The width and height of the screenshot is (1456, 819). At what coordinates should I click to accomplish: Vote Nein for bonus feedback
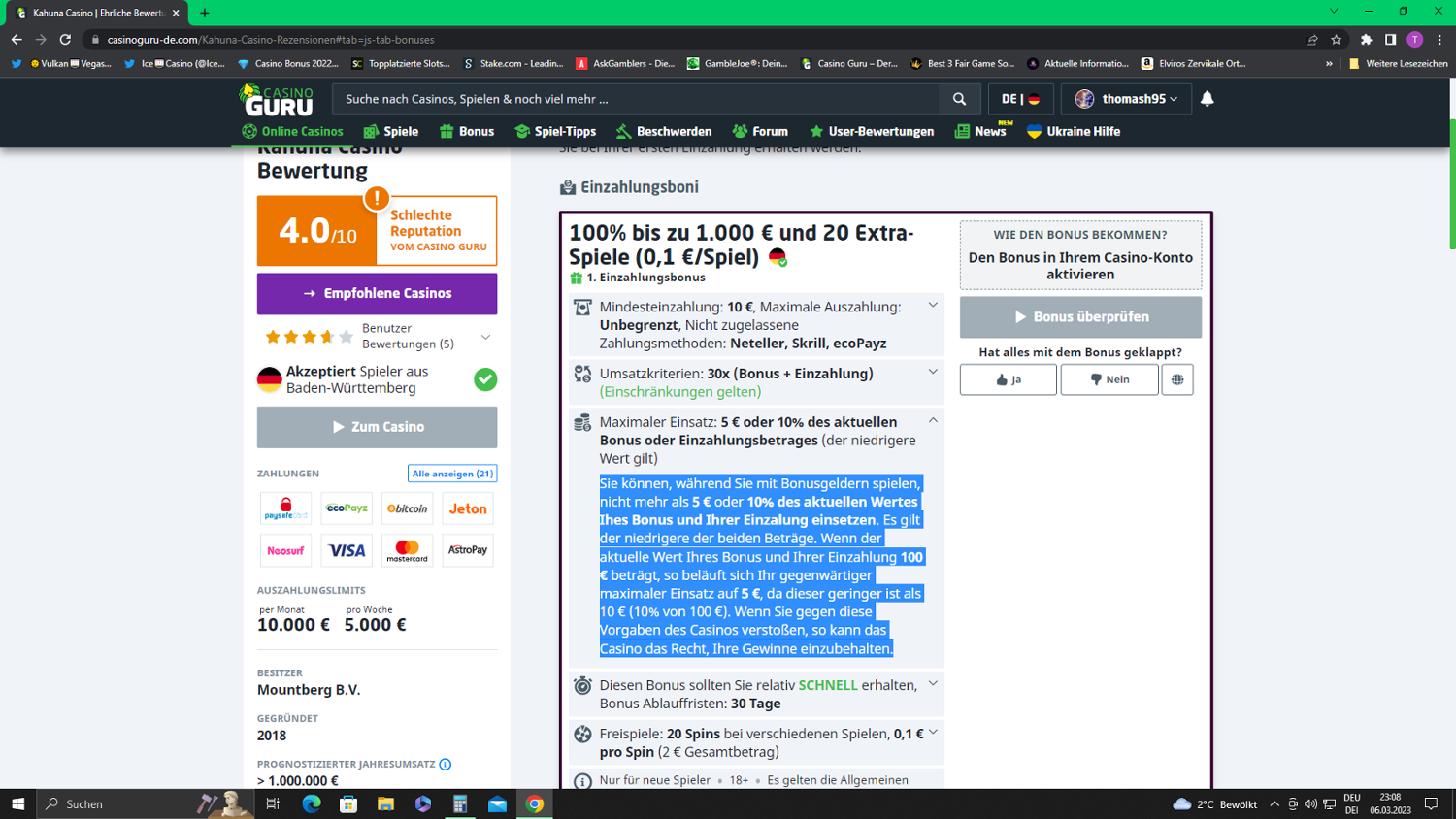pyautogui.click(x=1109, y=379)
